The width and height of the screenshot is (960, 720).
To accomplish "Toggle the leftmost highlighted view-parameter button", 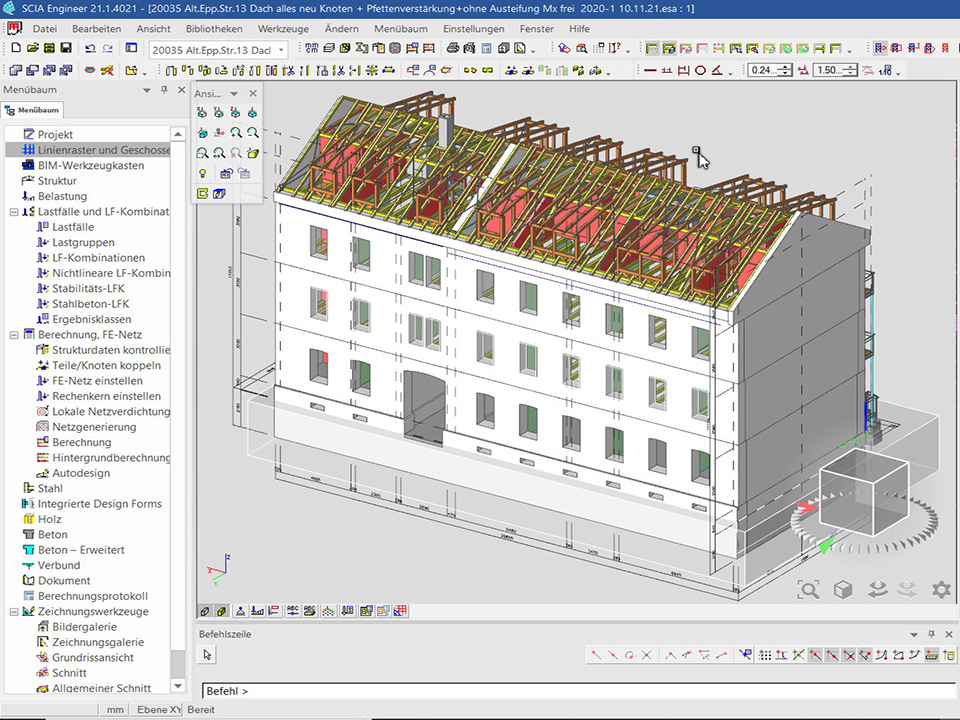I will point(653,49).
